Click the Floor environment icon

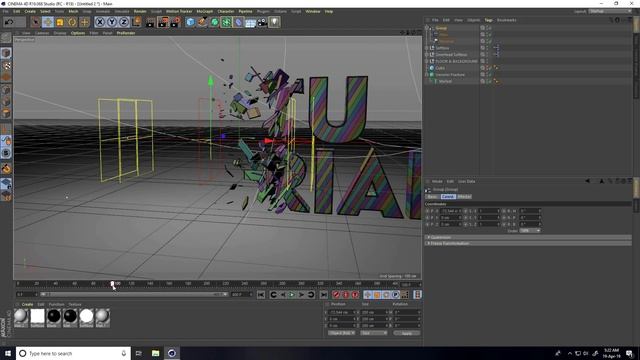pos(250,22)
